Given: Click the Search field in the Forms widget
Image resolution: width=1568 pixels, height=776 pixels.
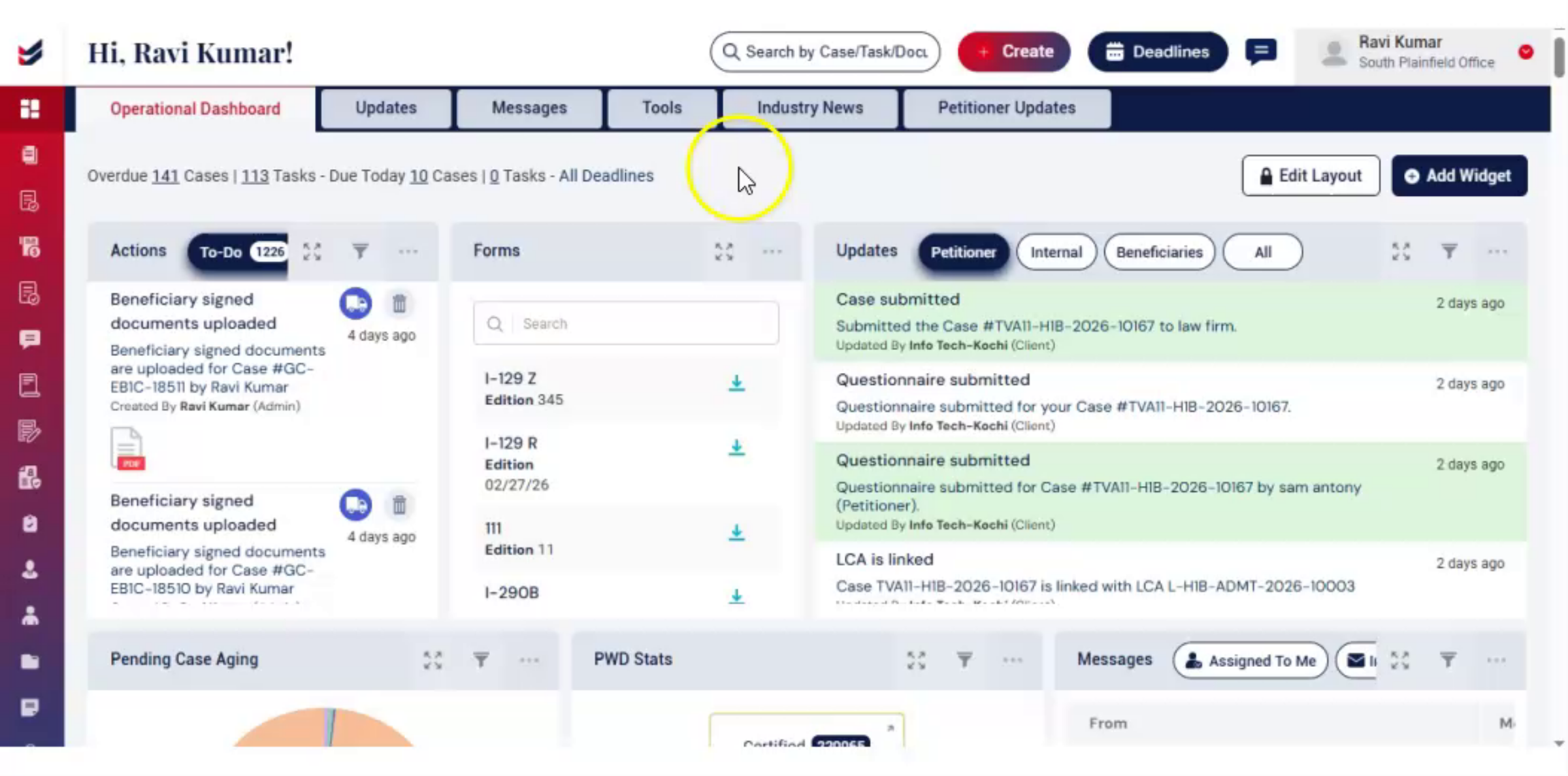Looking at the screenshot, I should pyautogui.click(x=626, y=323).
